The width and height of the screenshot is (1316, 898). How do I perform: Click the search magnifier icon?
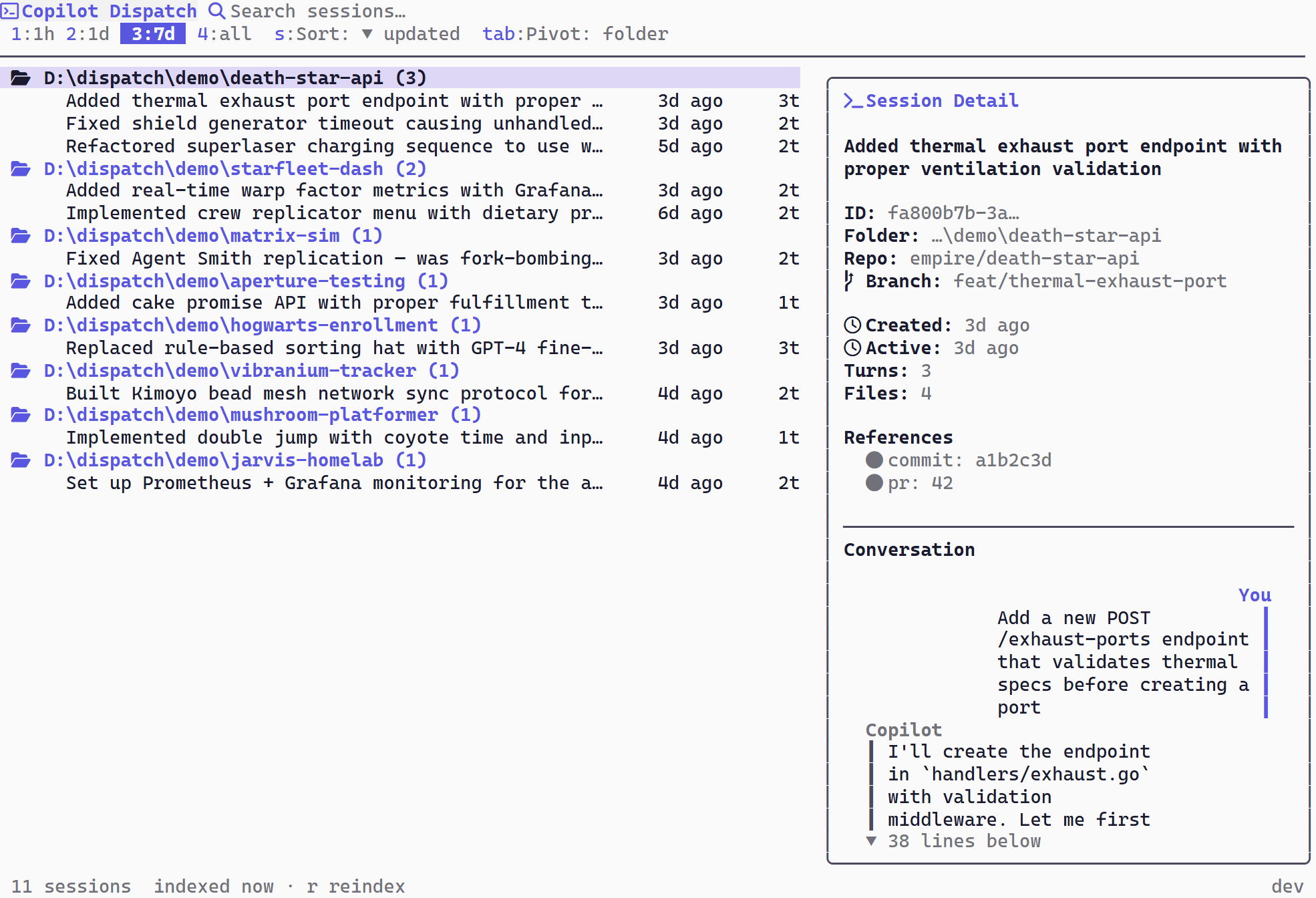click(x=216, y=11)
